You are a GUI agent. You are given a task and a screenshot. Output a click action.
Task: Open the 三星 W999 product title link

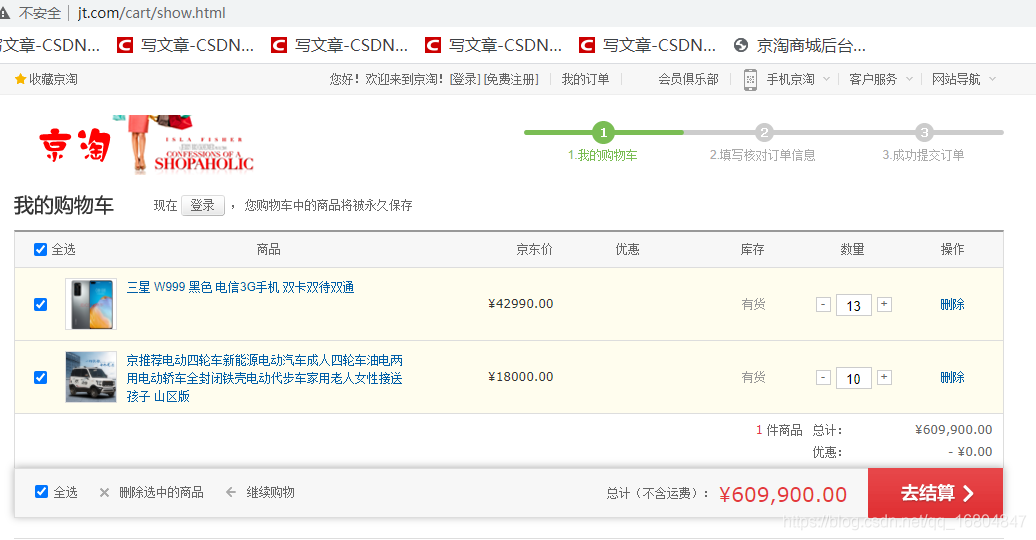pyautogui.click(x=240, y=287)
